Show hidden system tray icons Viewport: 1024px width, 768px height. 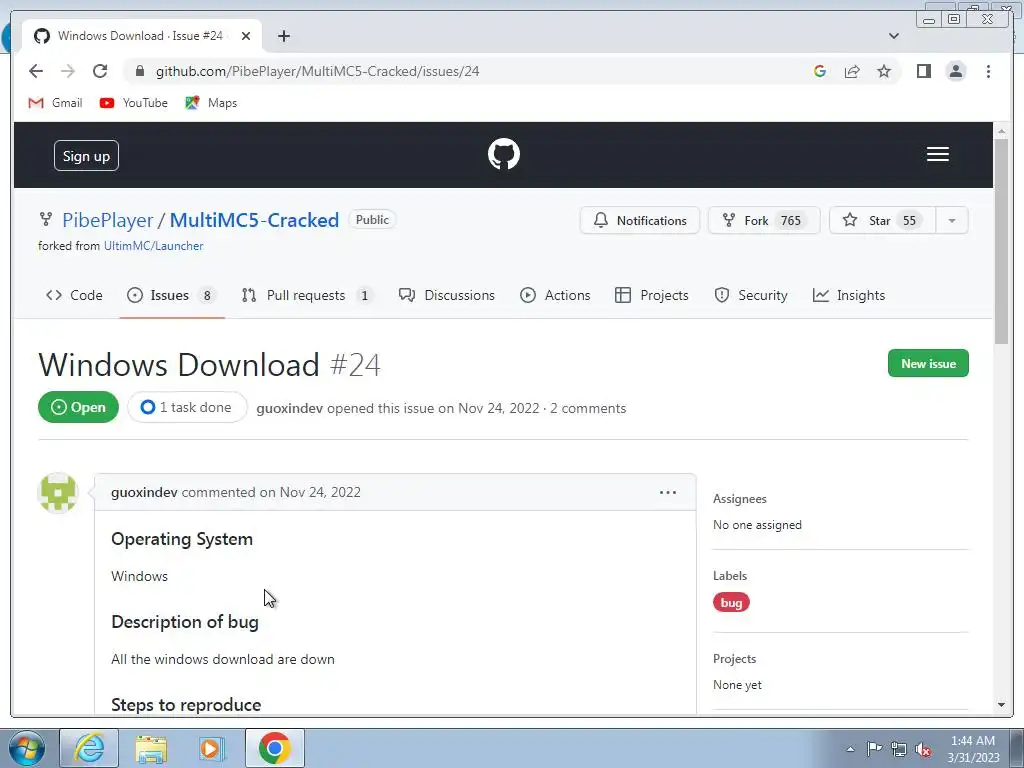point(850,749)
